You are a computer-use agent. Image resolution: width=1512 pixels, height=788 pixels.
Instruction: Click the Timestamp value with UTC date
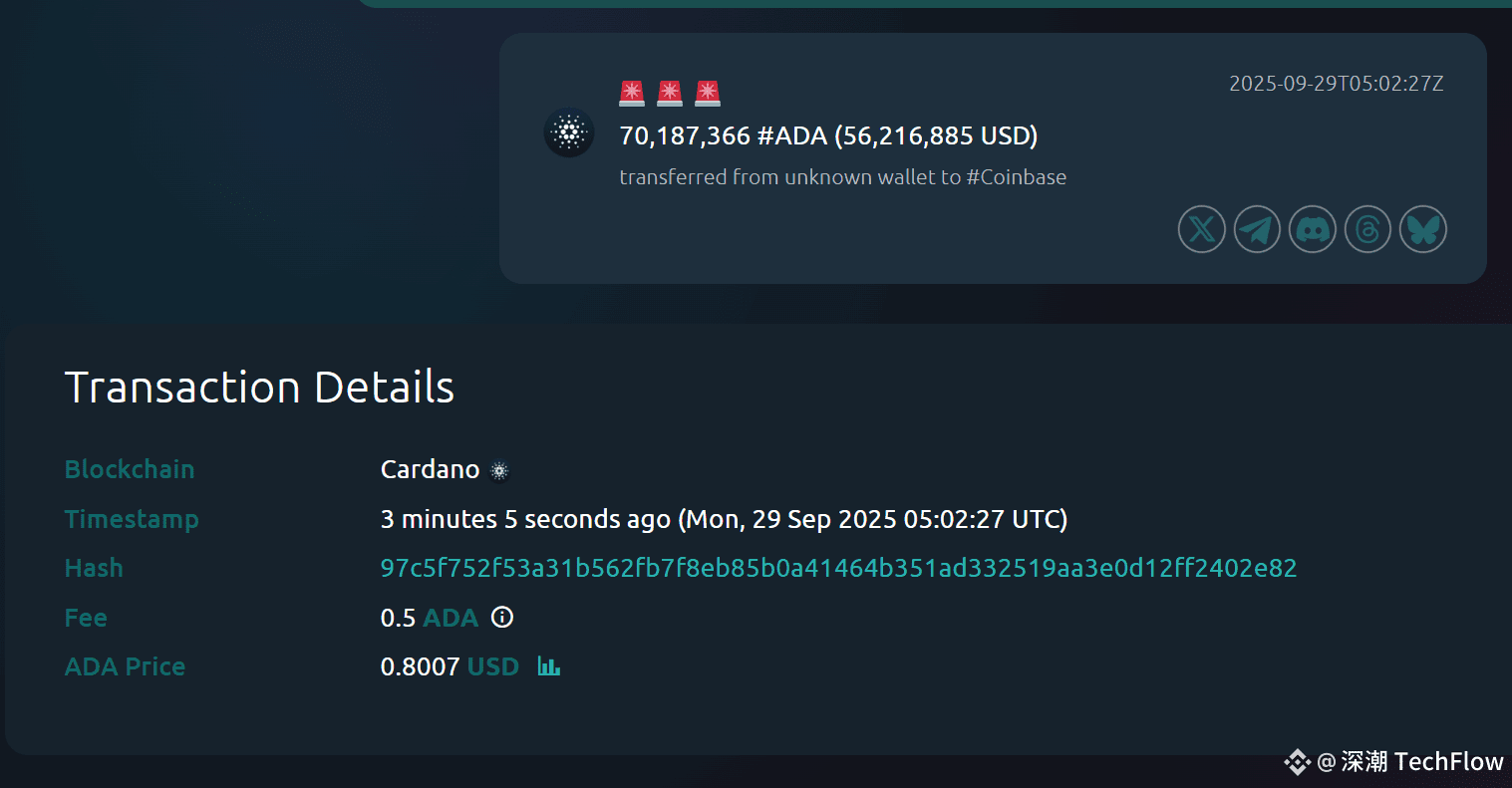[724, 519]
